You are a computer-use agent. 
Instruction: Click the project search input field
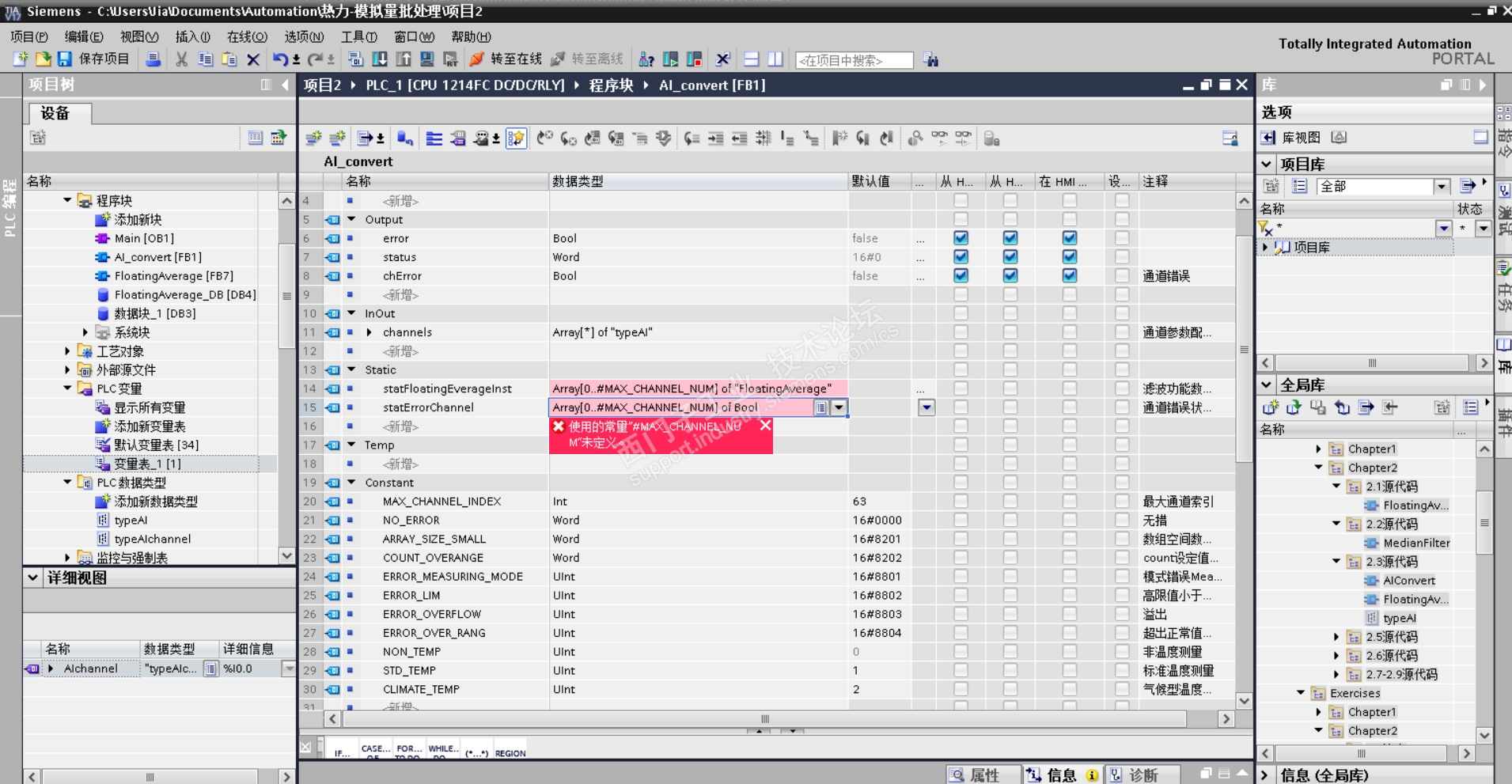(855, 60)
